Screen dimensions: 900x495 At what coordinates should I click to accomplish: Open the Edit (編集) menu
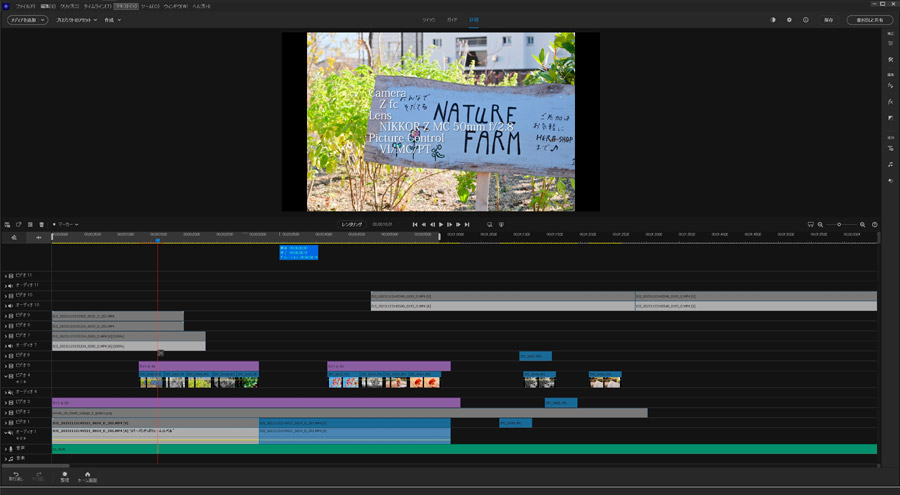(x=48, y=6)
